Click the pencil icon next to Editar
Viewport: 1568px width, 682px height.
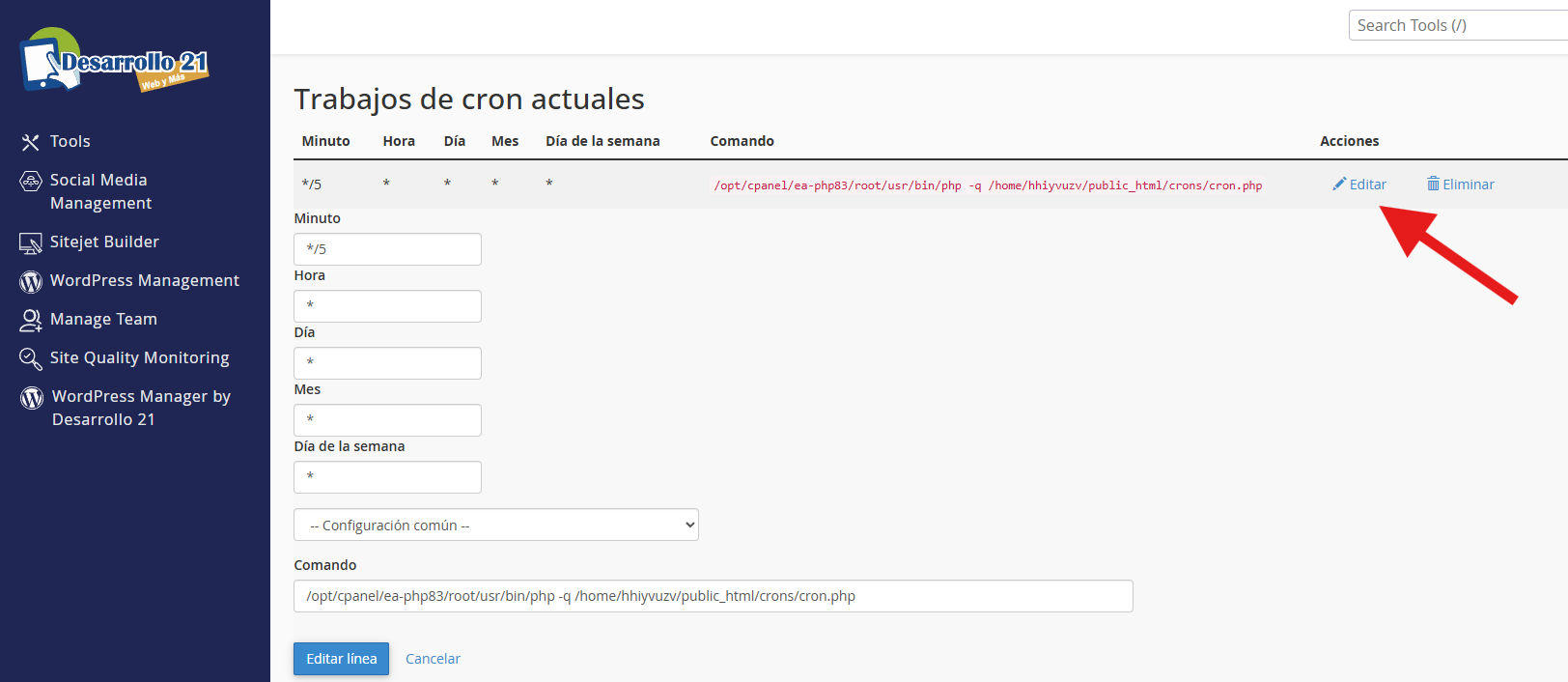[1339, 184]
